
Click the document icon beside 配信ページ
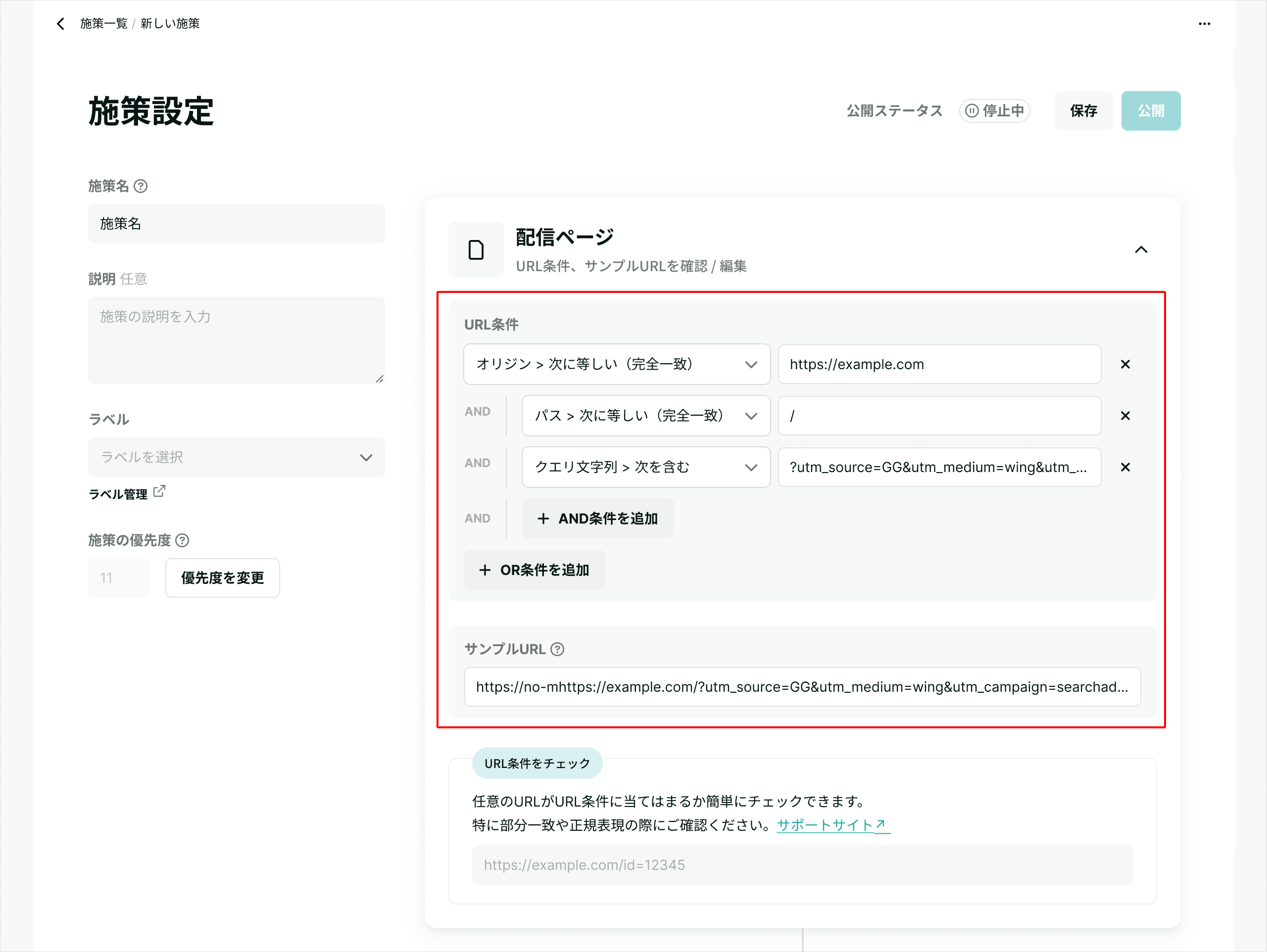coord(476,250)
